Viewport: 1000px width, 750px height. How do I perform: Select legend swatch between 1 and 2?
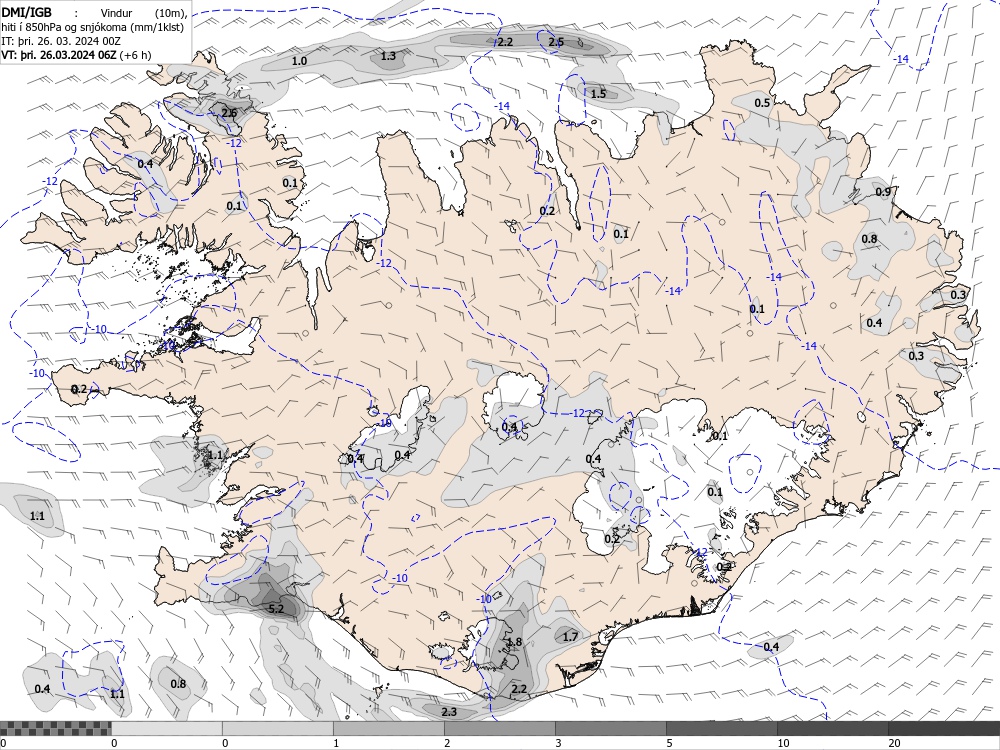(389, 728)
